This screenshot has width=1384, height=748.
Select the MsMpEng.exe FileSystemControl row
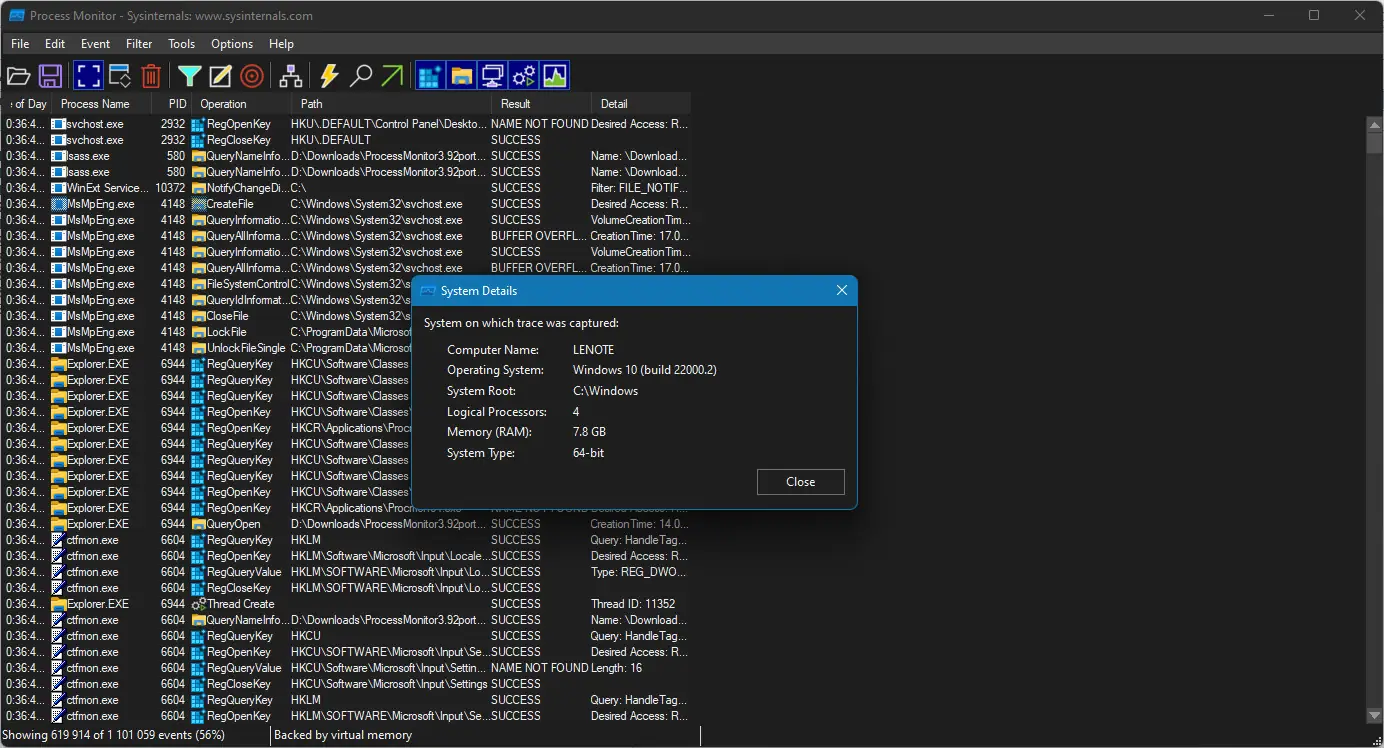(208, 284)
